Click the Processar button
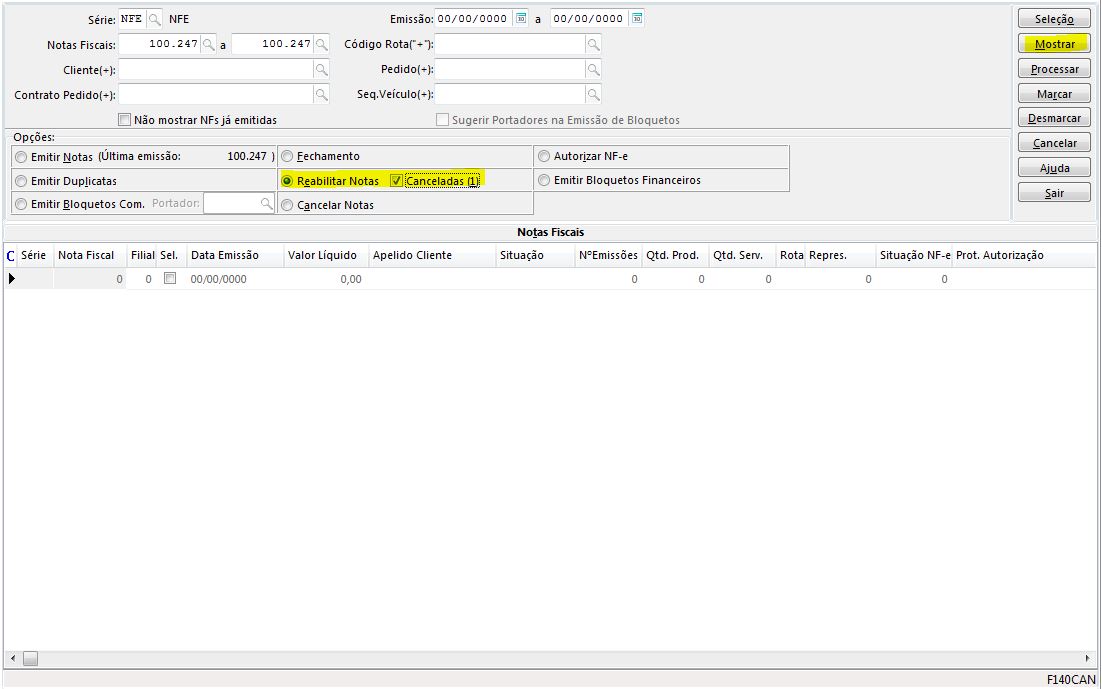Screen dimensions: 1102x689 [x=1054, y=69]
